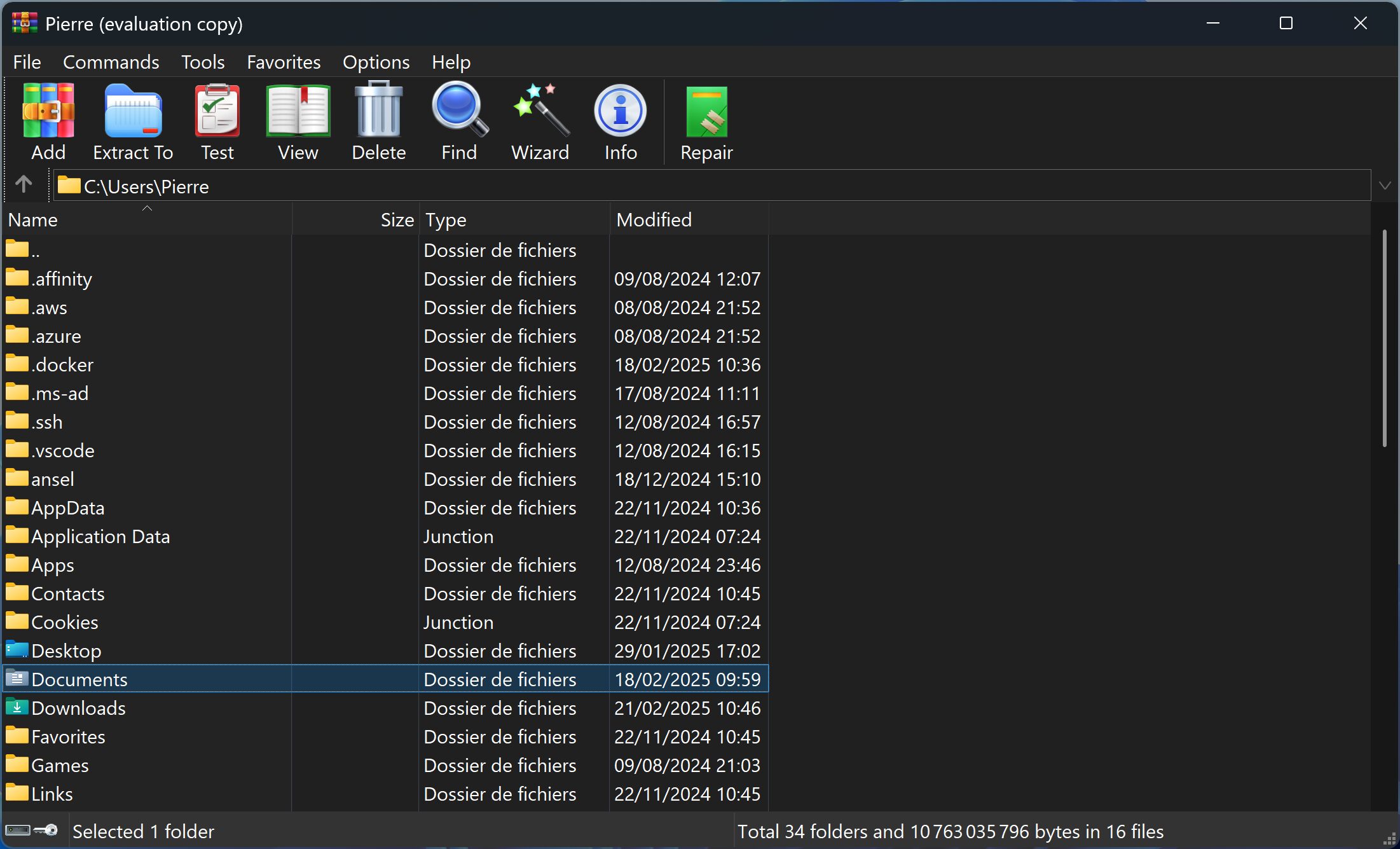Click the .docker folder icon
The image size is (1400, 849).
click(17, 363)
